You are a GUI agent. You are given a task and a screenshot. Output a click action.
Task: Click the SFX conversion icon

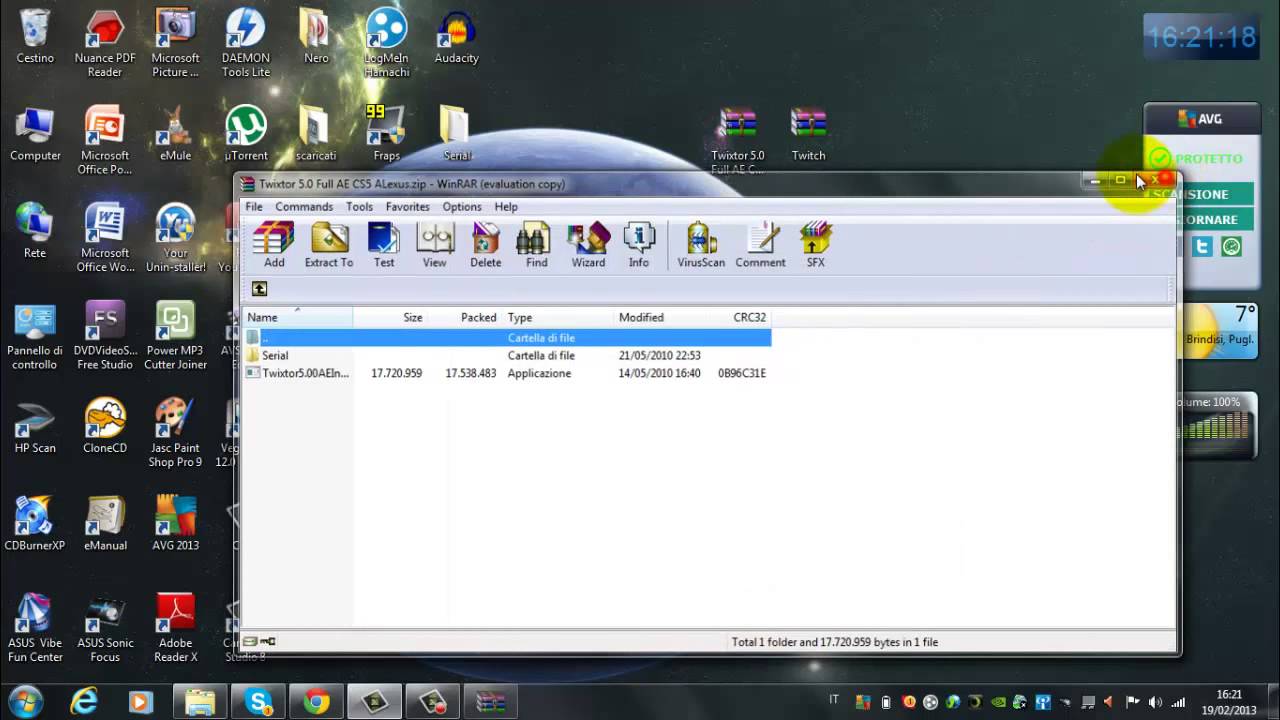816,245
